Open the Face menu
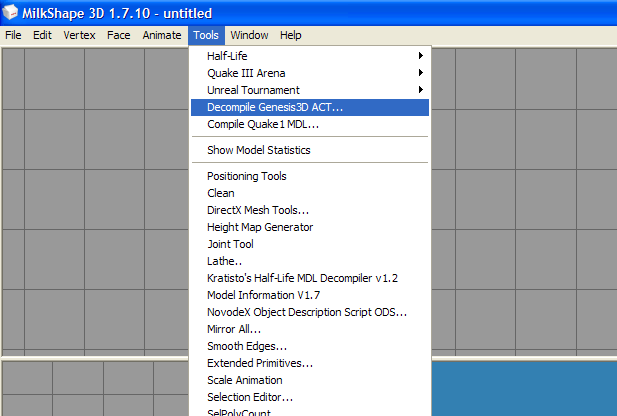 [x=118, y=35]
